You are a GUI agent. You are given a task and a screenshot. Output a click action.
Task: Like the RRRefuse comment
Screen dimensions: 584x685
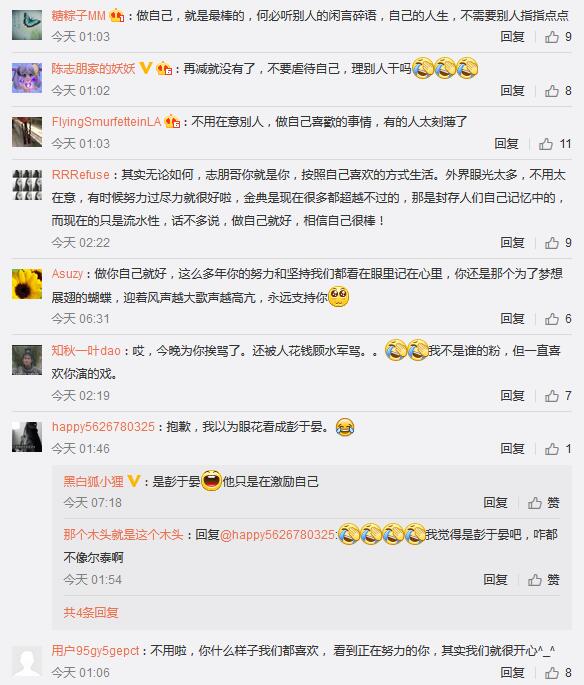[558, 243]
